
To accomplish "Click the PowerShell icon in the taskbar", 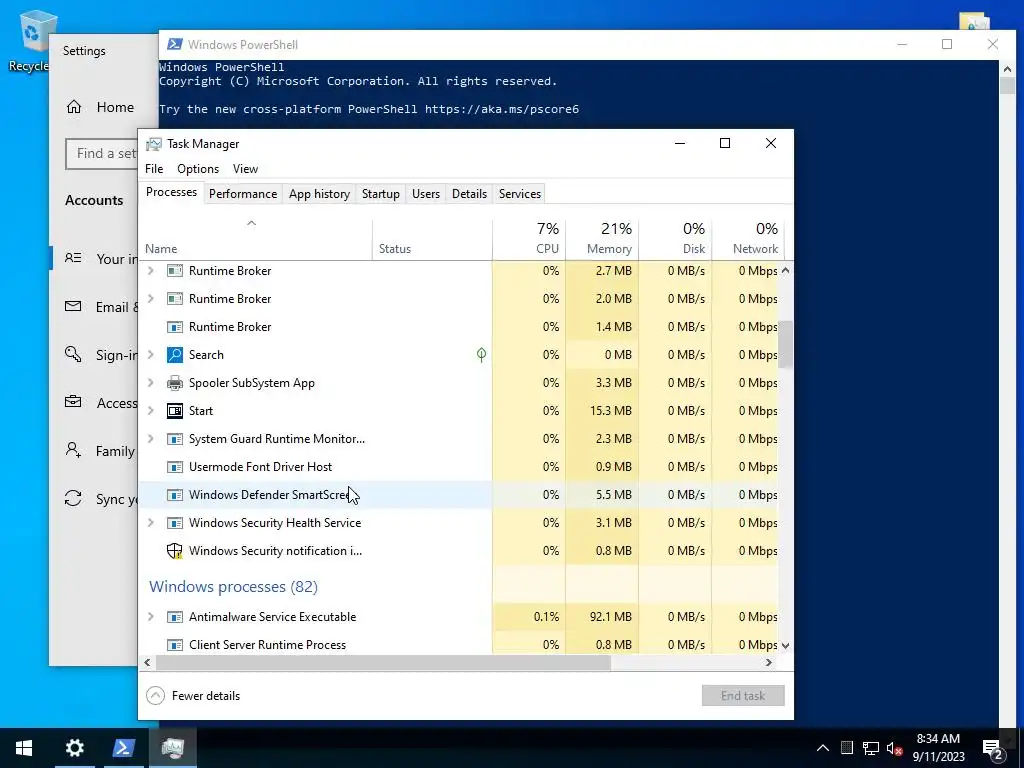I will tap(123, 748).
